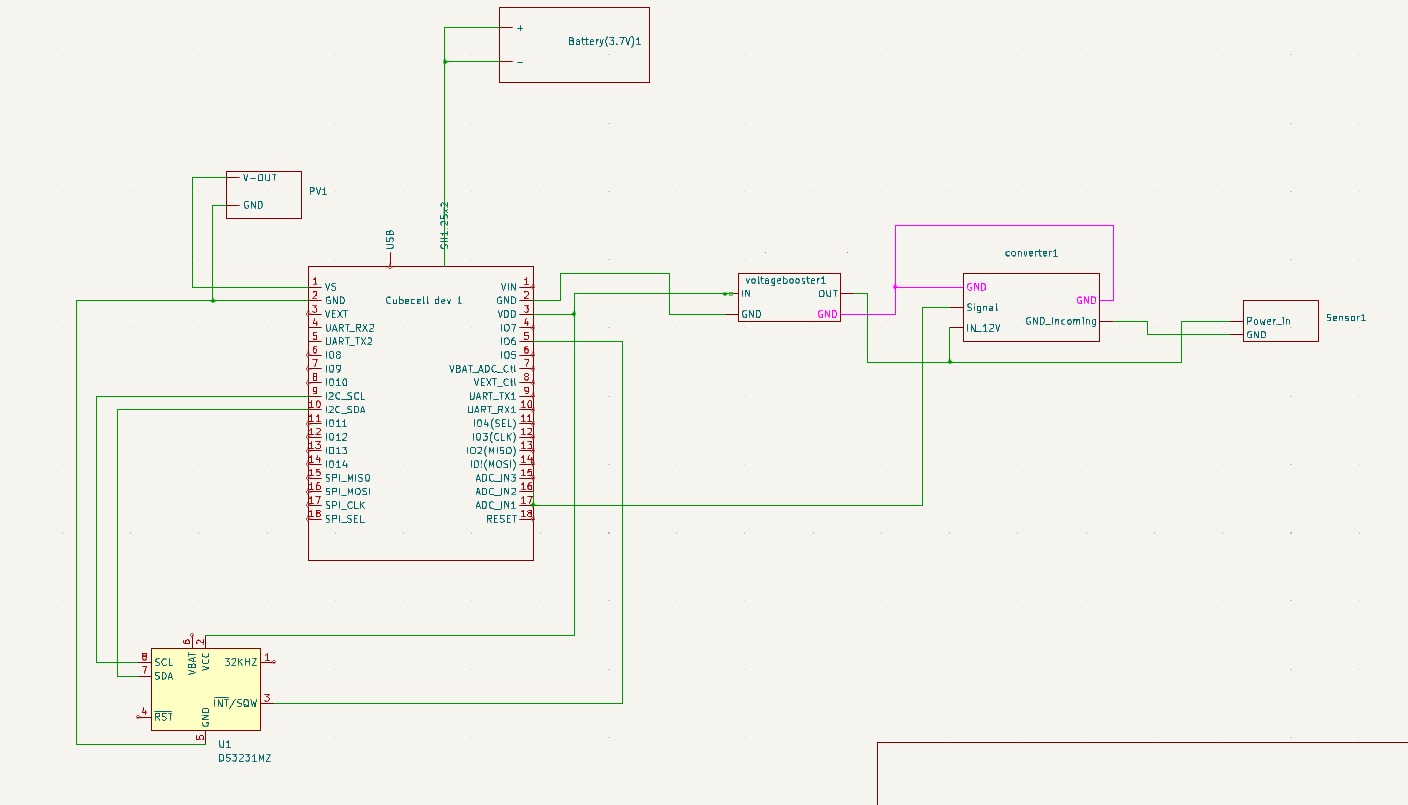Select the converter1 component label
Screen dimensions: 1408x805
[x=1031, y=254]
